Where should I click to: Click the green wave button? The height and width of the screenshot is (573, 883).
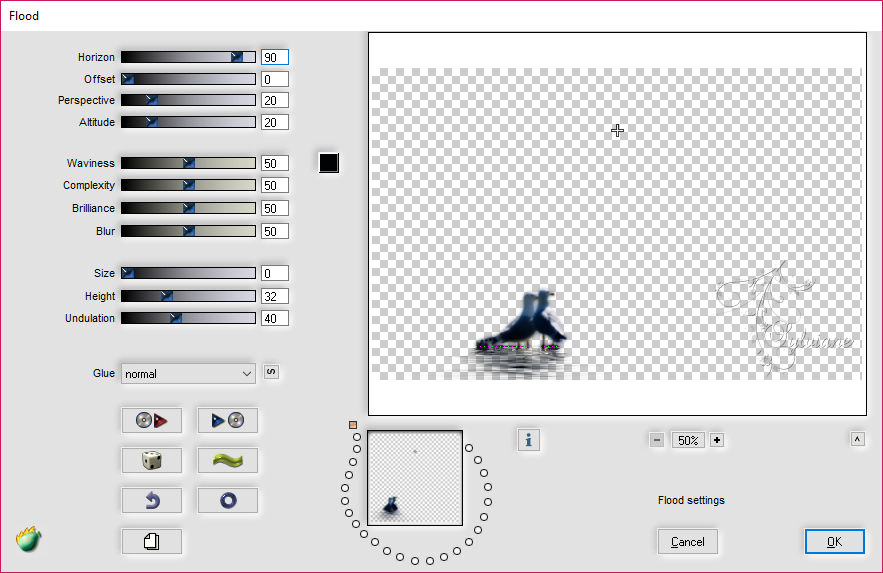coord(228,460)
